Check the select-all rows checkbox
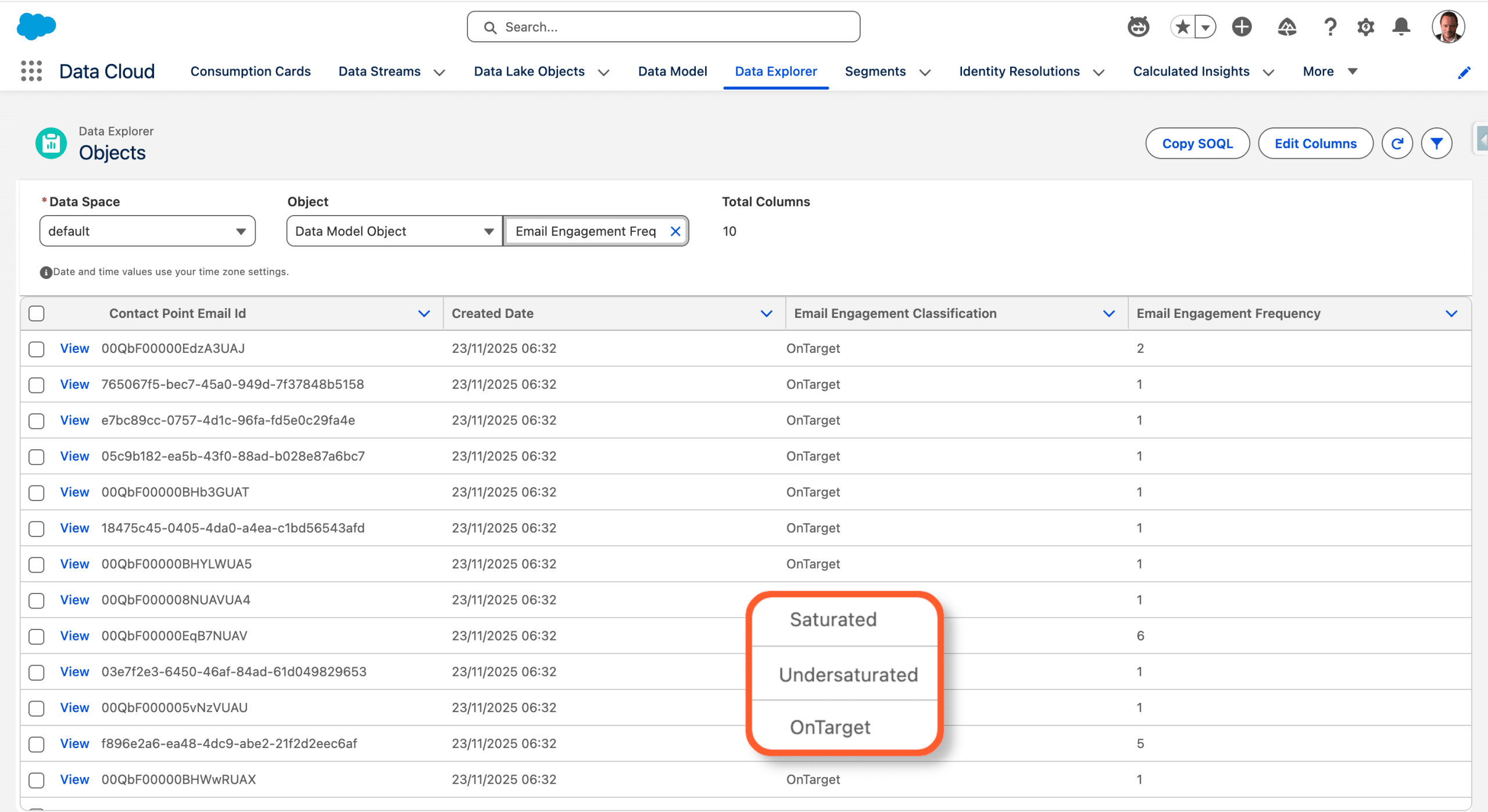The width and height of the screenshot is (1488, 812). coord(37,313)
